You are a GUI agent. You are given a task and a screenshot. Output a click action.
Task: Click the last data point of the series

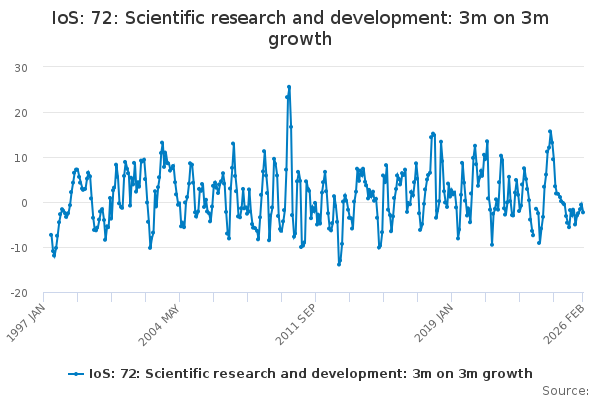(583, 212)
